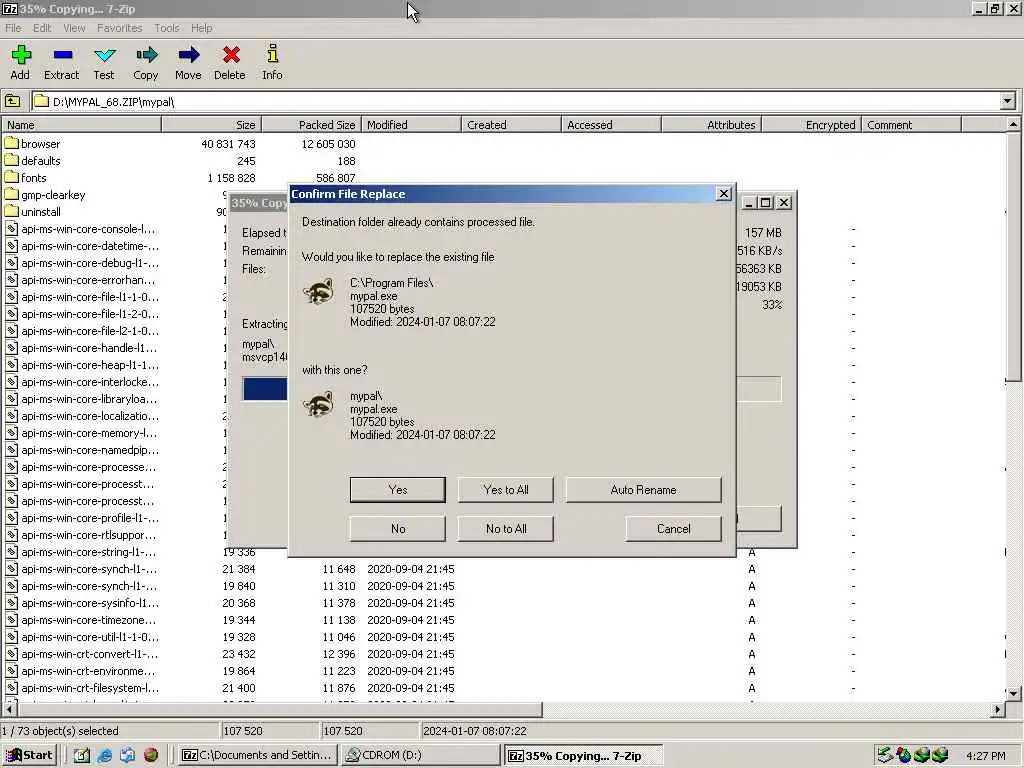The image size is (1024, 768).
Task: Sort by the Name column header
Action: point(81,125)
